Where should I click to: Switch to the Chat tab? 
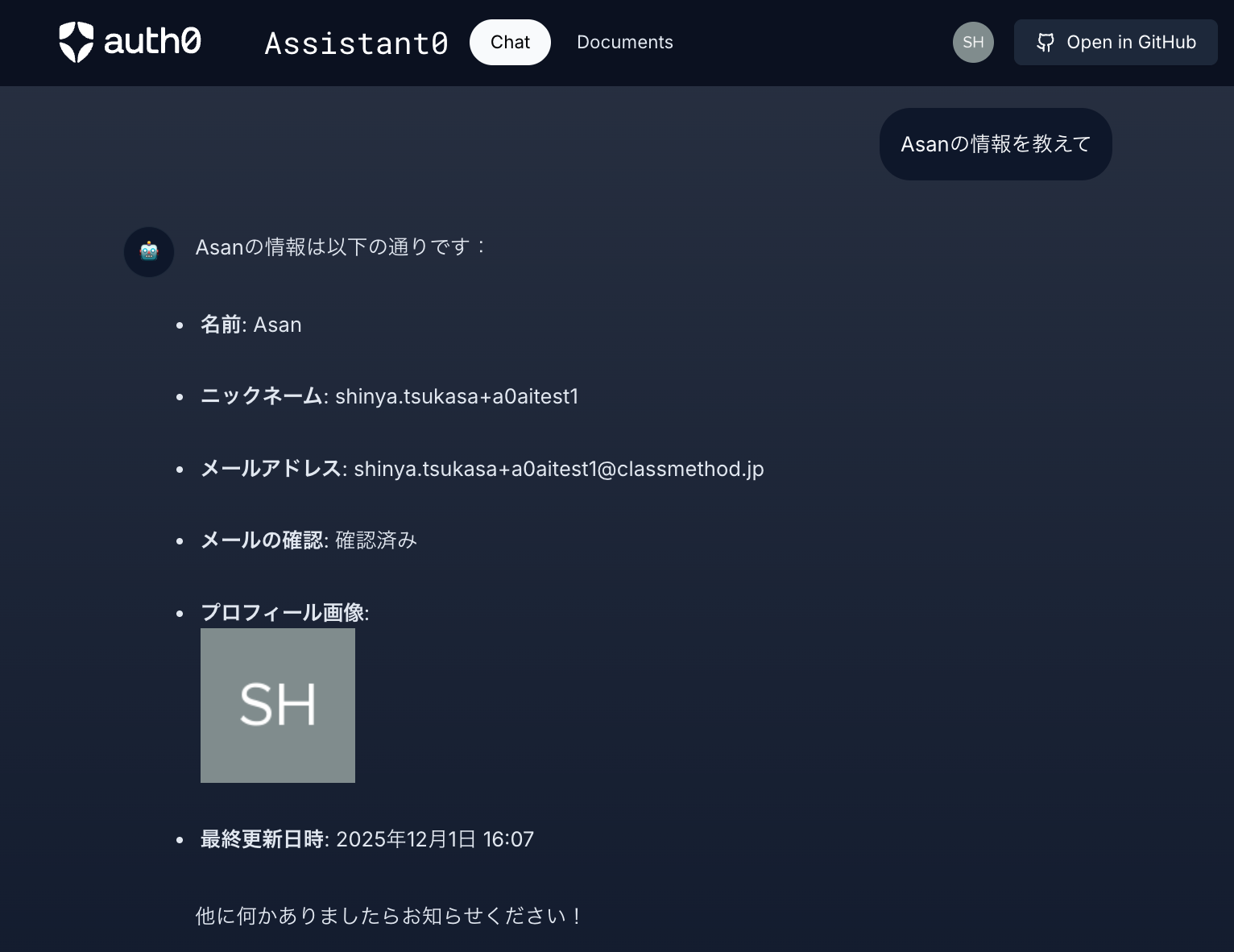click(x=510, y=42)
